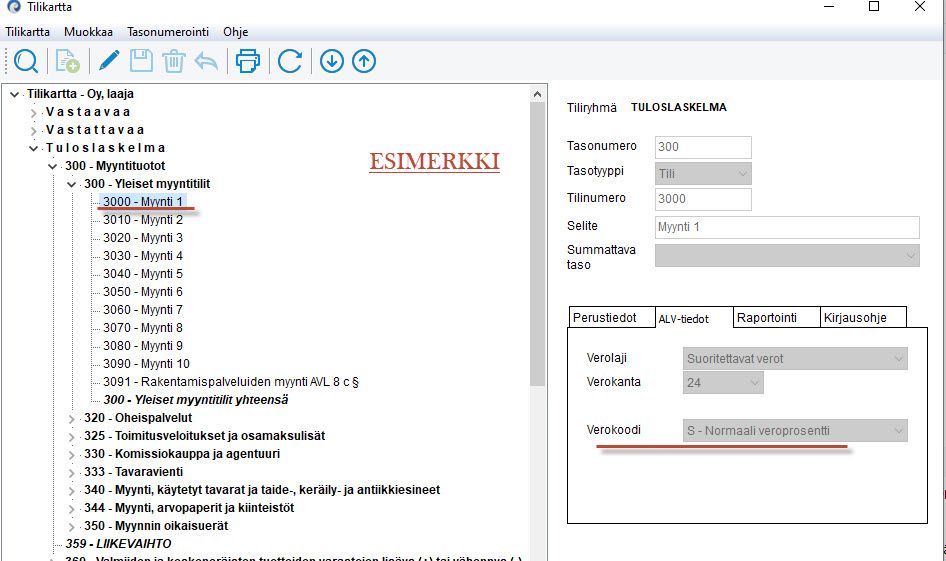Expand the Vastattavaa node
Viewport: 946px width, 561px height.
pos(34,131)
